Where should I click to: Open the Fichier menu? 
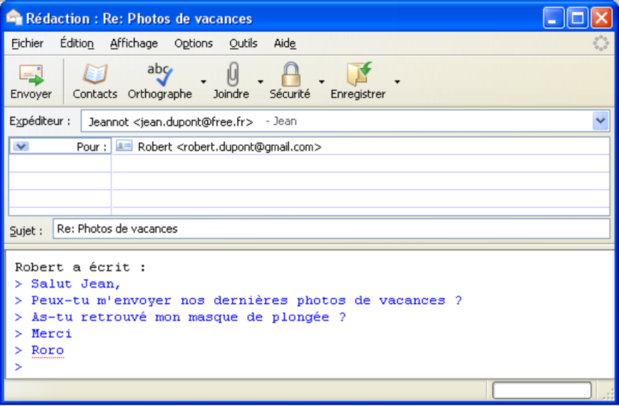coord(28,44)
